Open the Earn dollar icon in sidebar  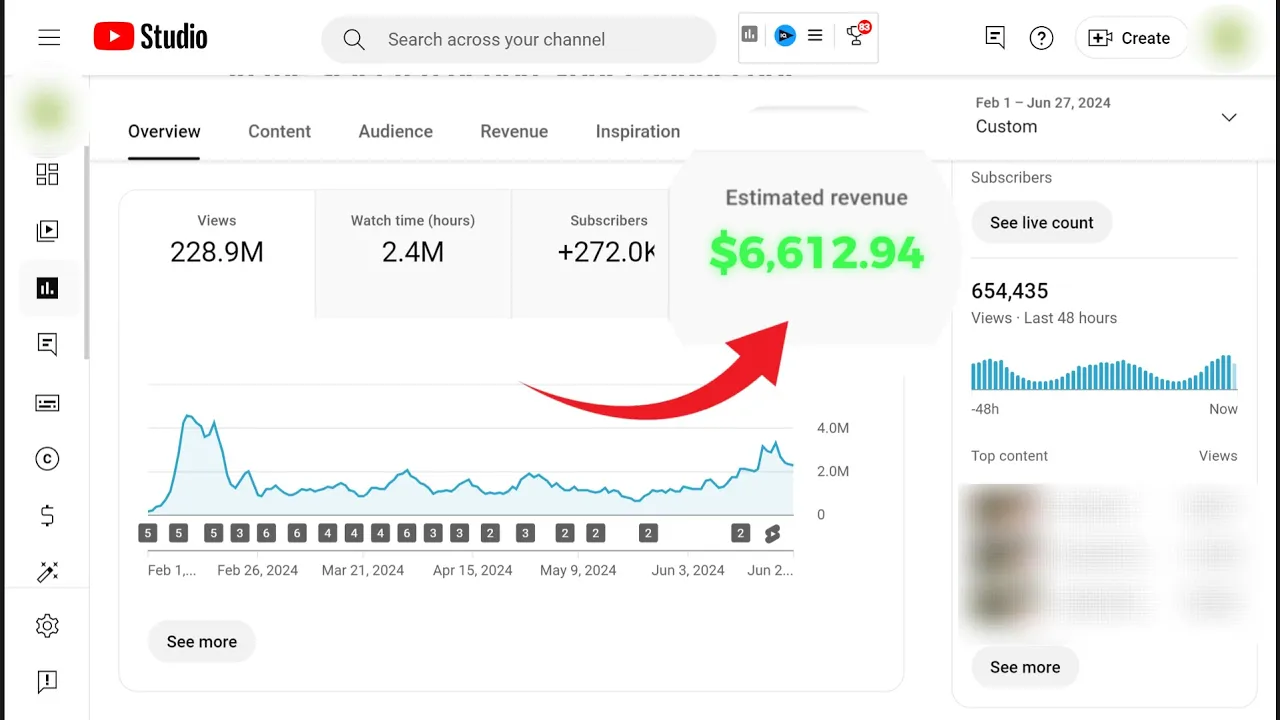(47, 516)
